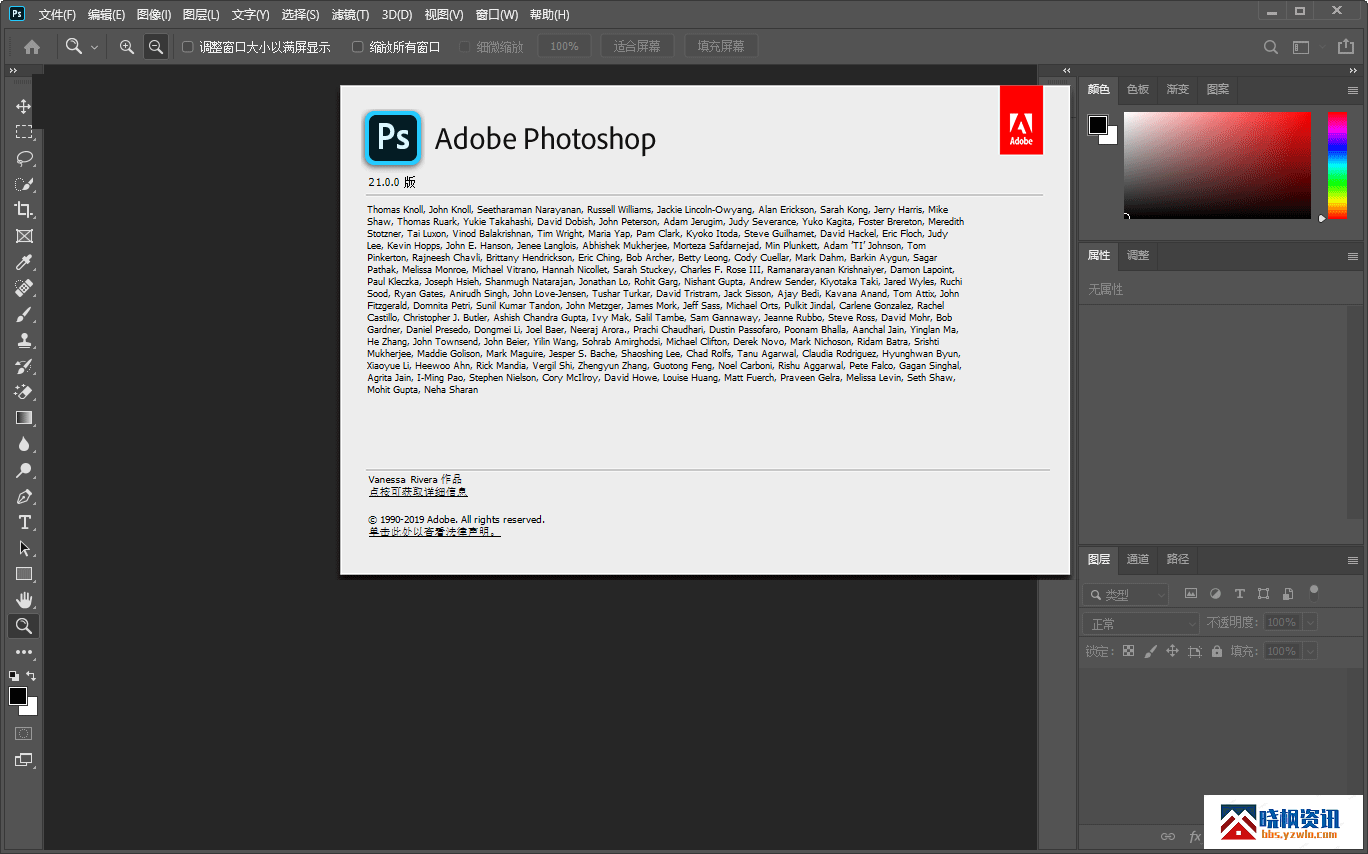The image size is (1368, 854).
Task: Select the Pen tool
Action: tap(23, 496)
